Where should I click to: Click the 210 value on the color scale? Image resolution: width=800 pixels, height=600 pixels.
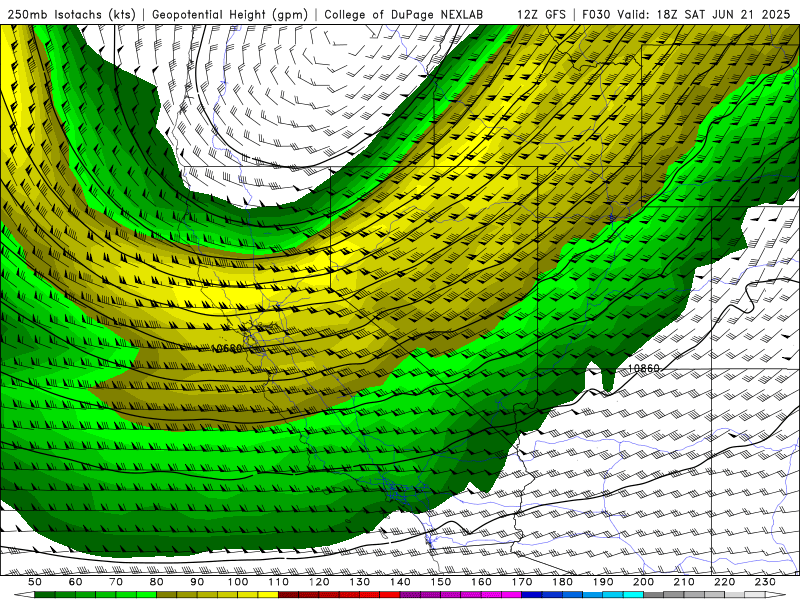pyautogui.click(x=684, y=582)
